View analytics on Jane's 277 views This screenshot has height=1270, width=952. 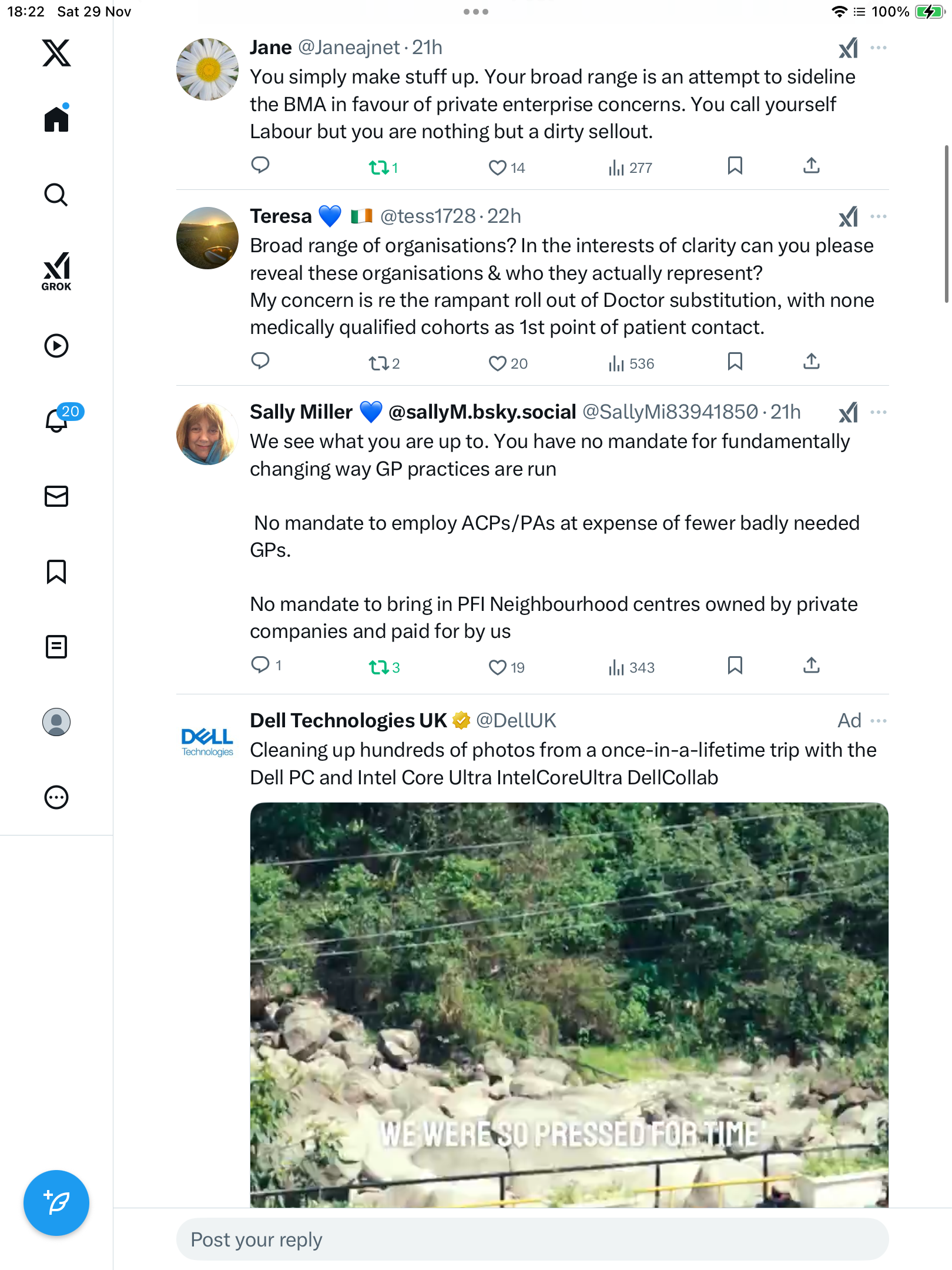tap(630, 168)
